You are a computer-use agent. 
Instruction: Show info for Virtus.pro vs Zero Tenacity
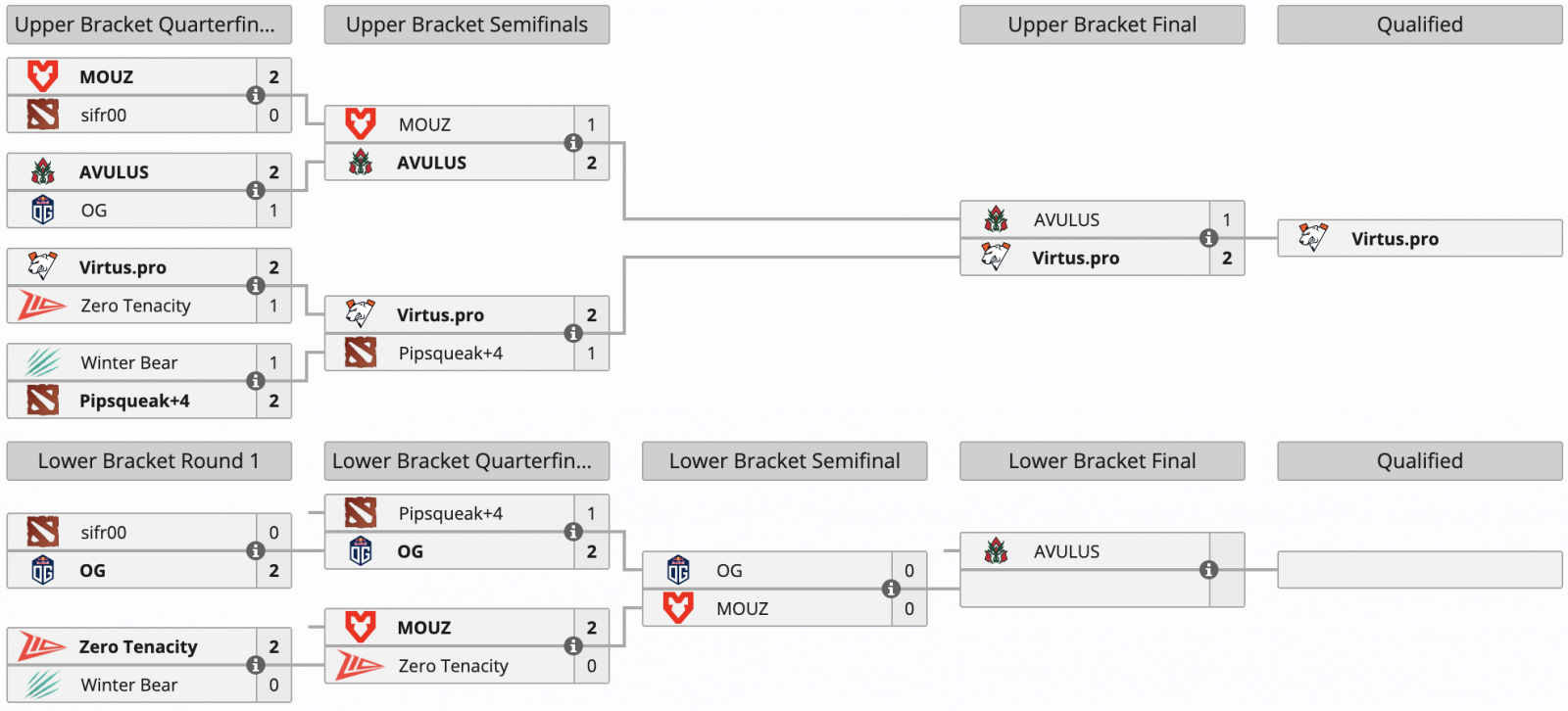[x=256, y=285]
